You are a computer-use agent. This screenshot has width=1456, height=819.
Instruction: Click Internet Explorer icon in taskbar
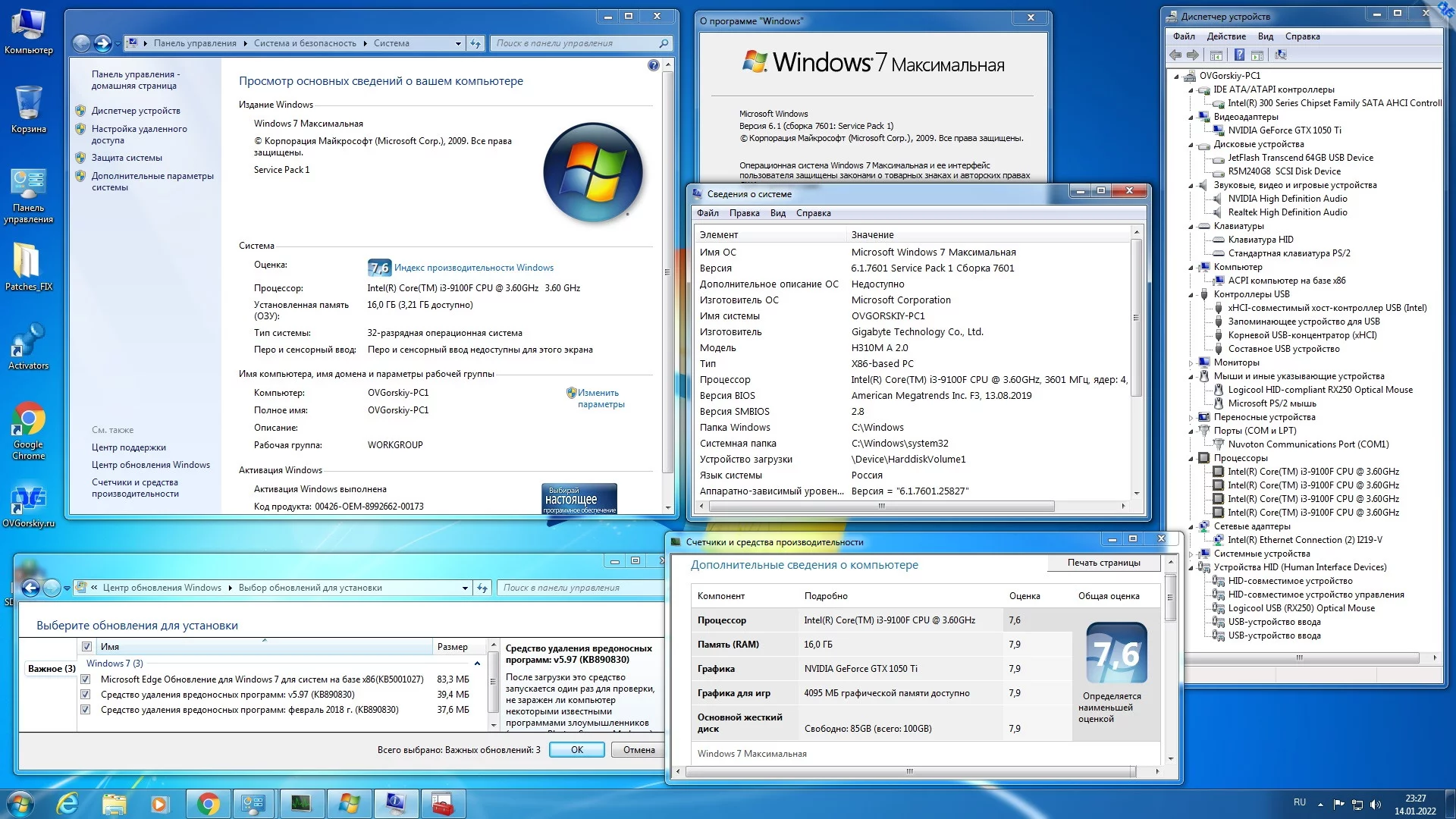[x=68, y=803]
